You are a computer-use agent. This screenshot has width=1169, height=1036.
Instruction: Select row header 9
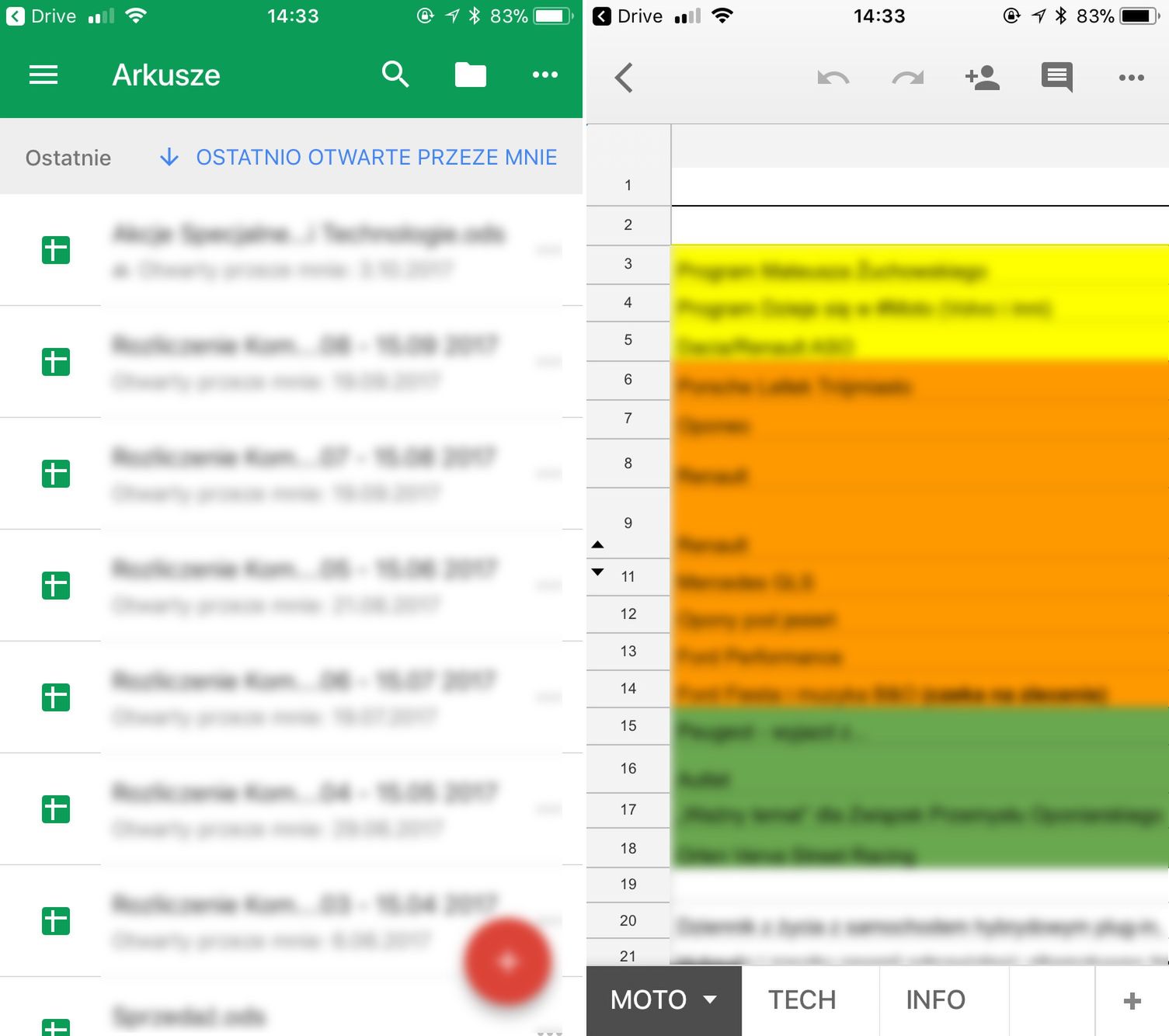[628, 523]
